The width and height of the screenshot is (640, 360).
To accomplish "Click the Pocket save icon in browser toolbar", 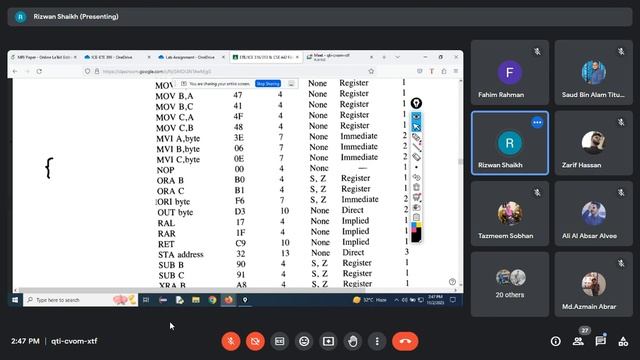I will (x=420, y=71).
